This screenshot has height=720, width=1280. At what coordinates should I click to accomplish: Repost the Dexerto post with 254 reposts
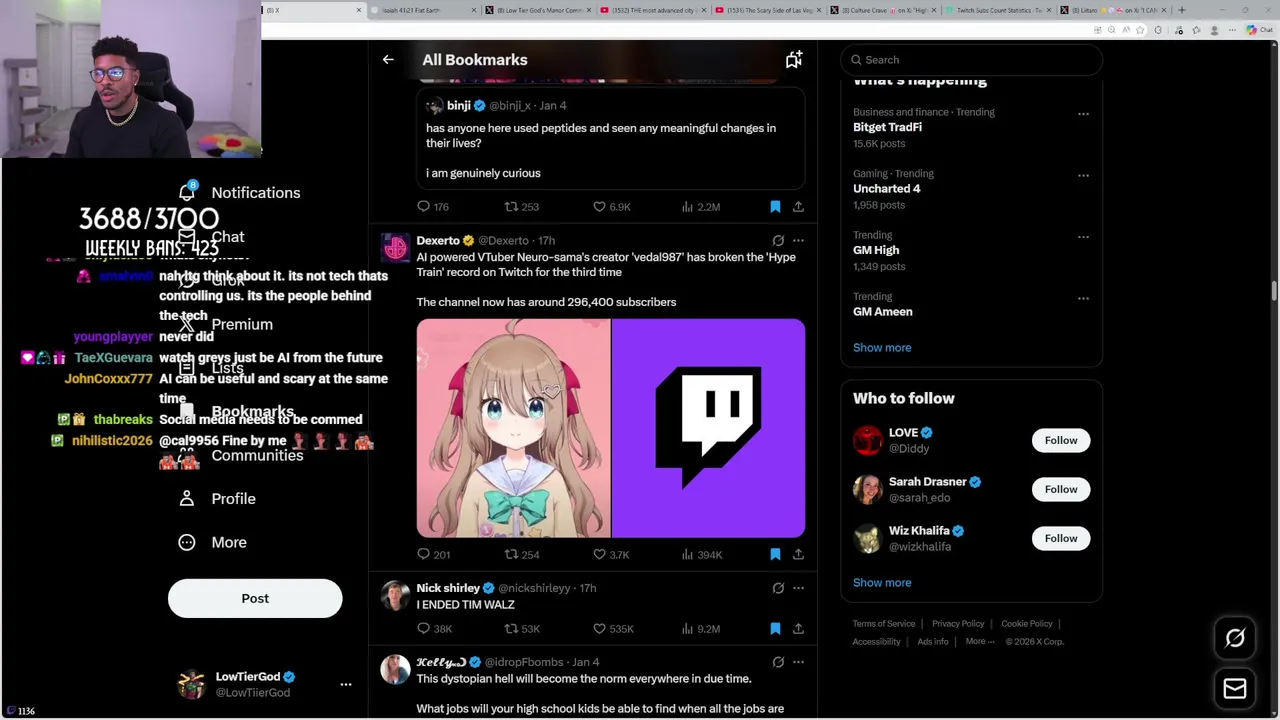(521, 554)
